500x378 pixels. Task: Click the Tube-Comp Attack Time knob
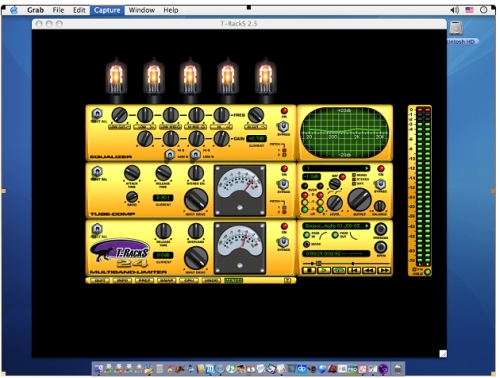[x=132, y=173]
